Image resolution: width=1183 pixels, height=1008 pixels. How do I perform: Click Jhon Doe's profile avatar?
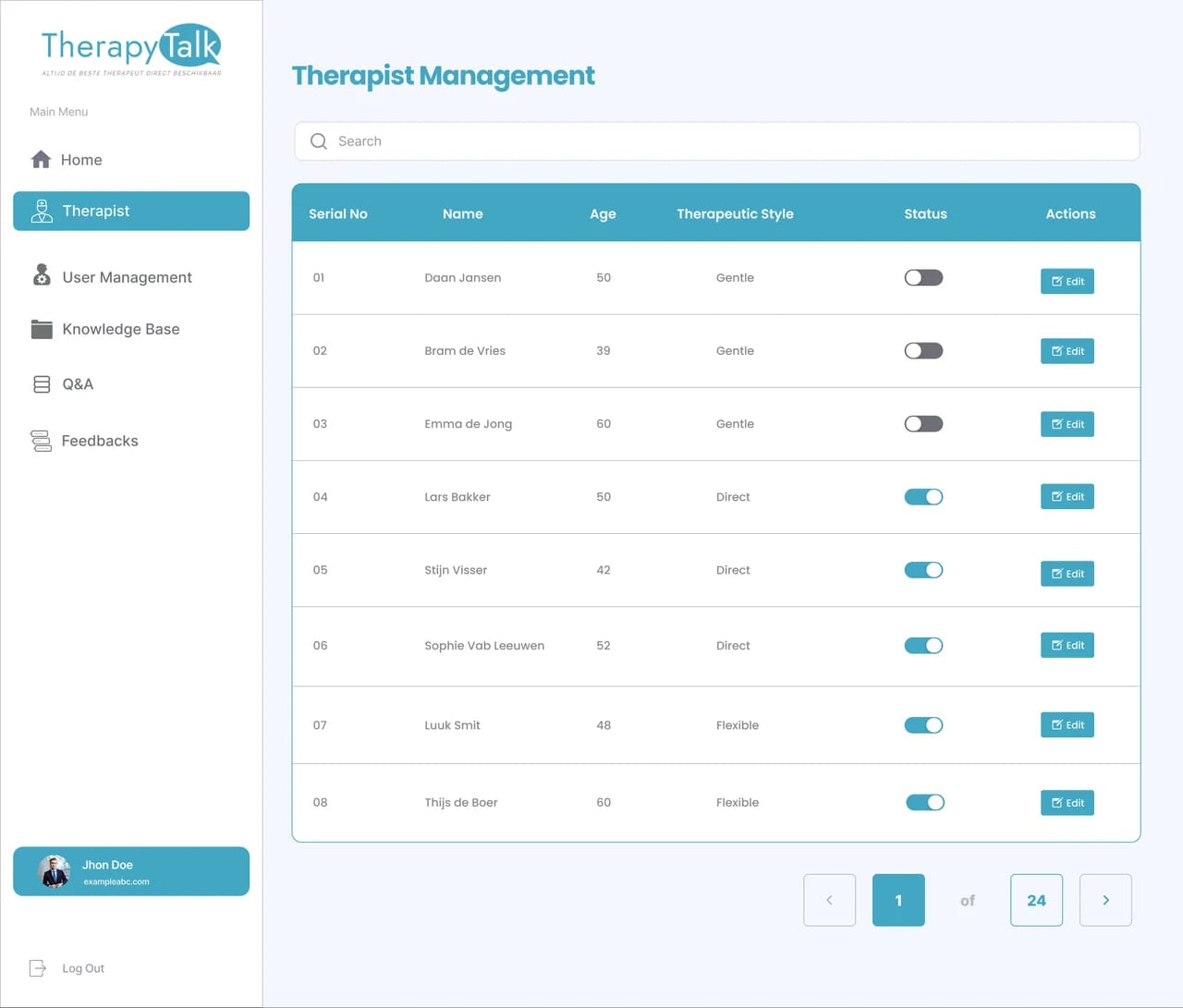coord(55,871)
